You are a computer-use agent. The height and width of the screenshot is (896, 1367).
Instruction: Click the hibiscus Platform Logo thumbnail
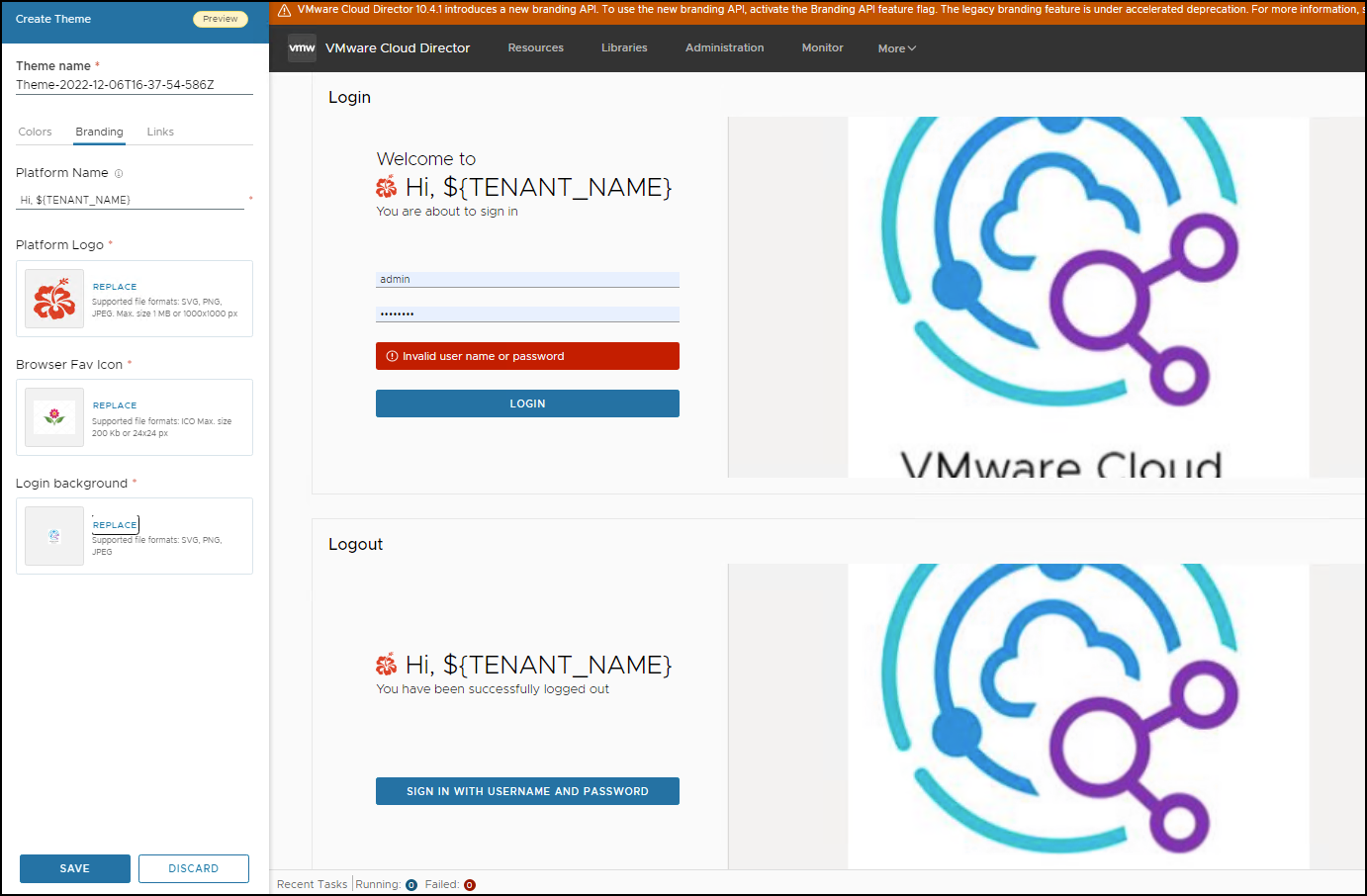[54, 299]
